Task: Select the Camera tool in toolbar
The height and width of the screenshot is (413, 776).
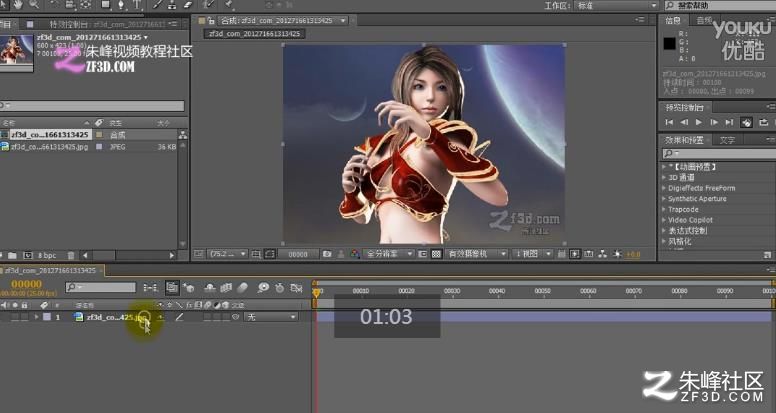Action: [70, 4]
